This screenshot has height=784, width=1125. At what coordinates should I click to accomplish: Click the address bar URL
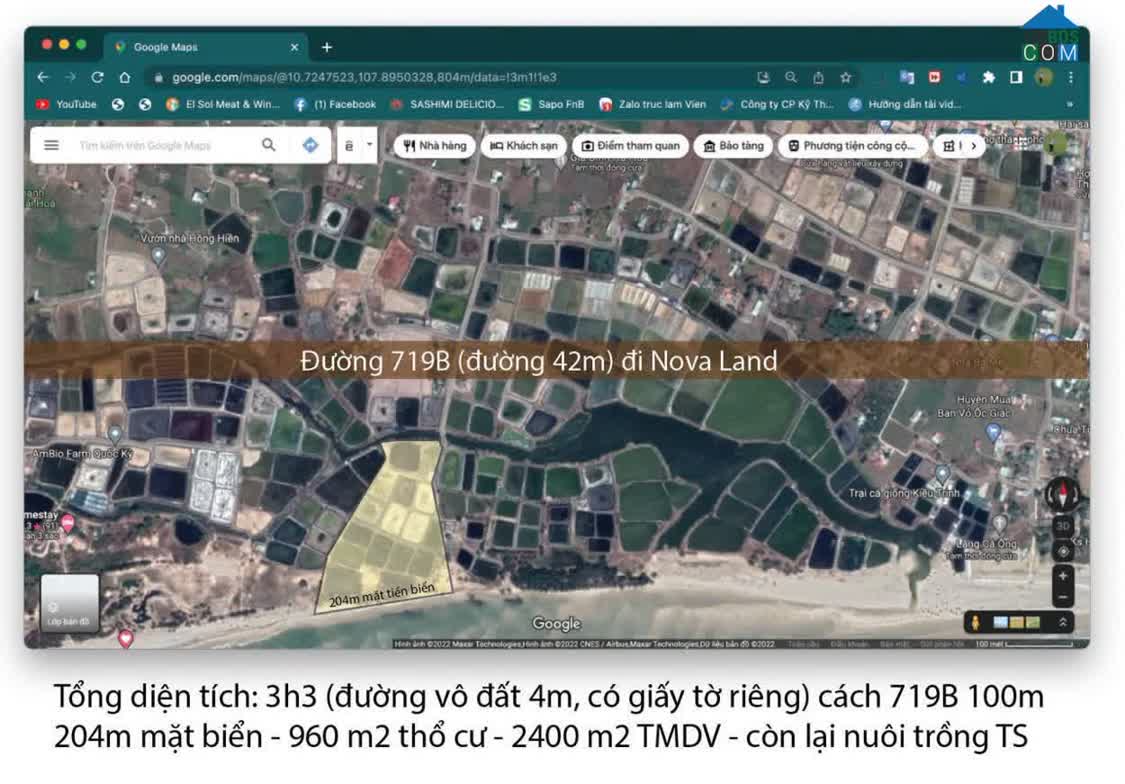tap(364, 77)
